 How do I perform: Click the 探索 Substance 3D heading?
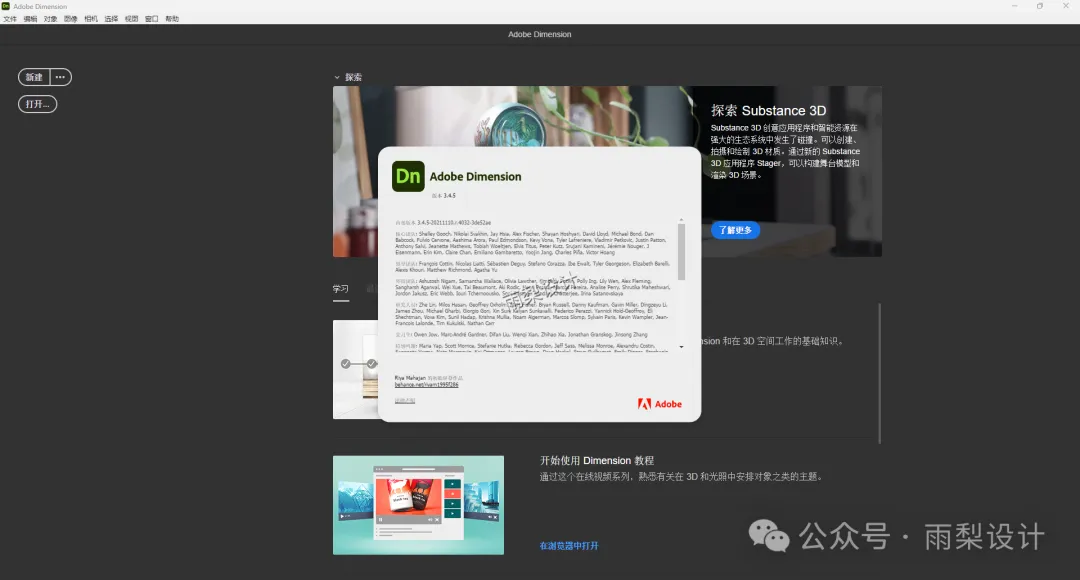tap(768, 110)
